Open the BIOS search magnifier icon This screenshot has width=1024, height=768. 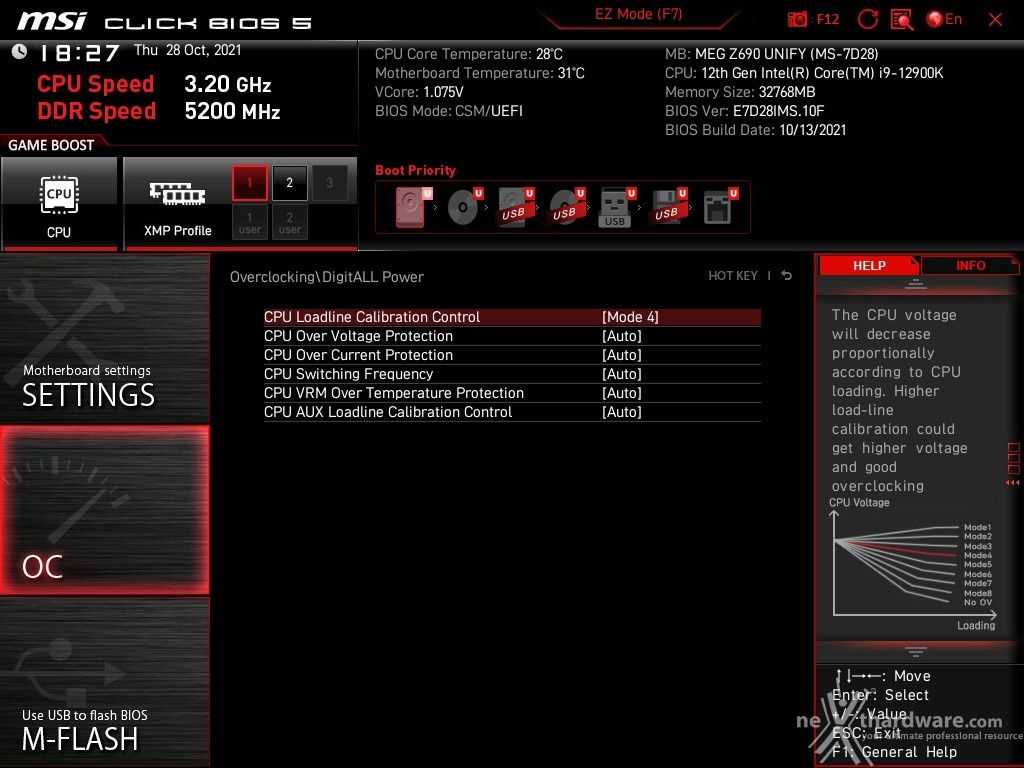902,19
